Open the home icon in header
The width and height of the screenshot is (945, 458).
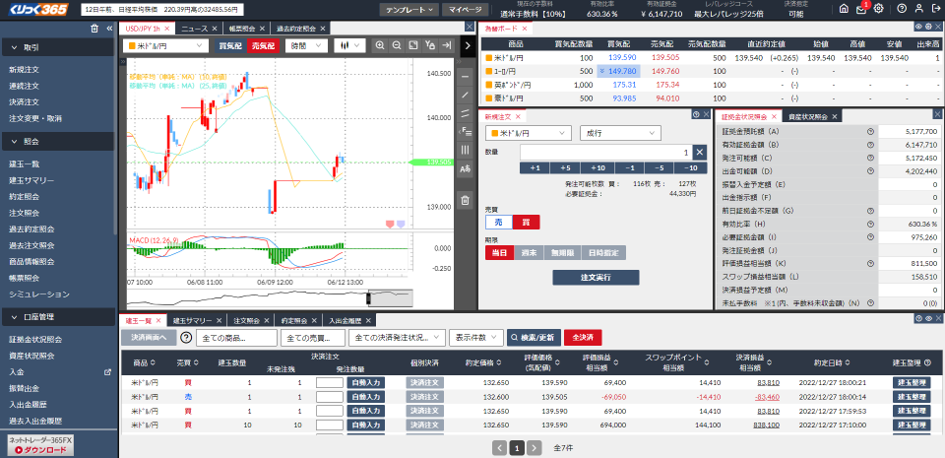844,8
